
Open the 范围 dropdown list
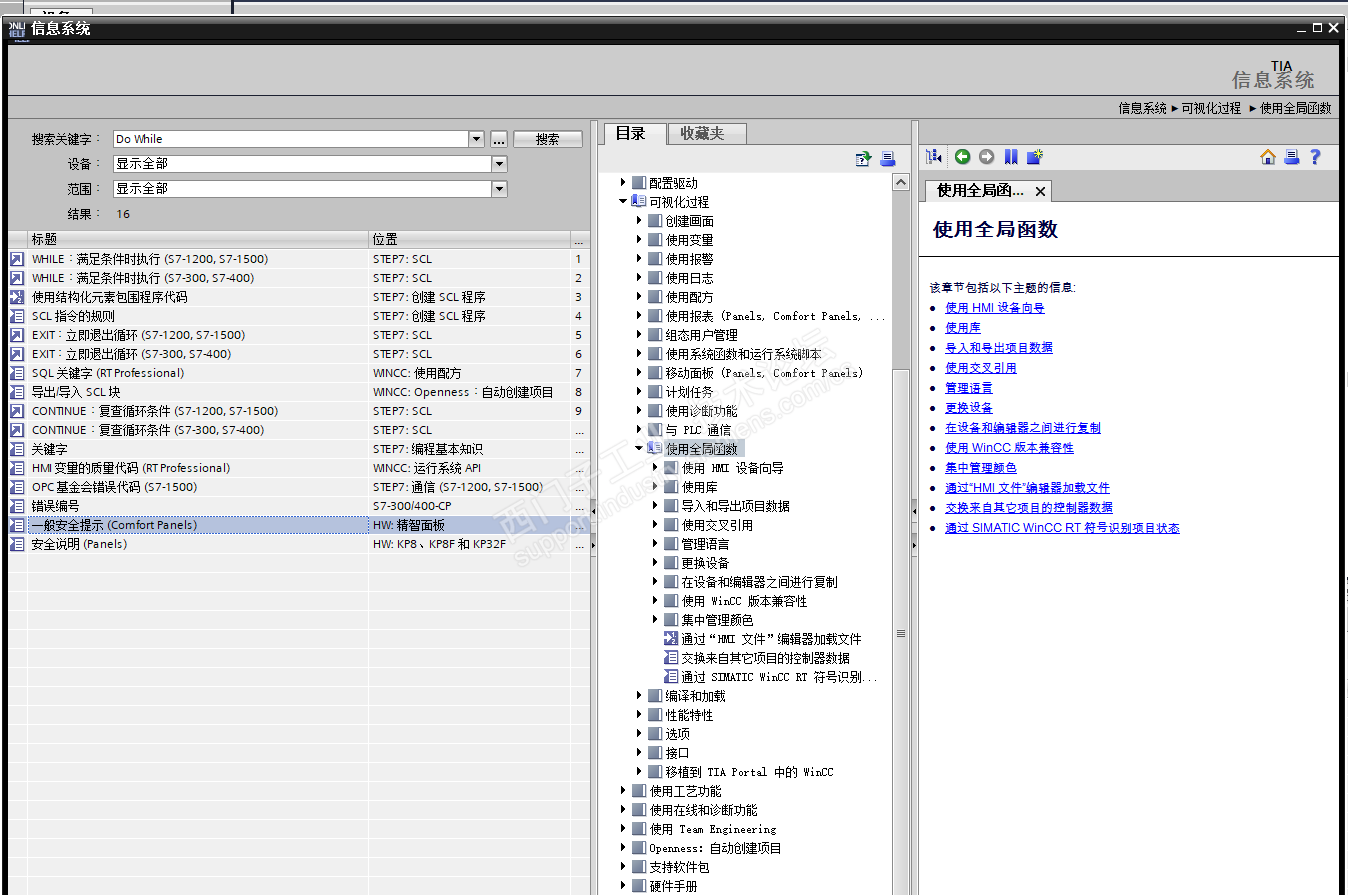pyautogui.click(x=499, y=189)
